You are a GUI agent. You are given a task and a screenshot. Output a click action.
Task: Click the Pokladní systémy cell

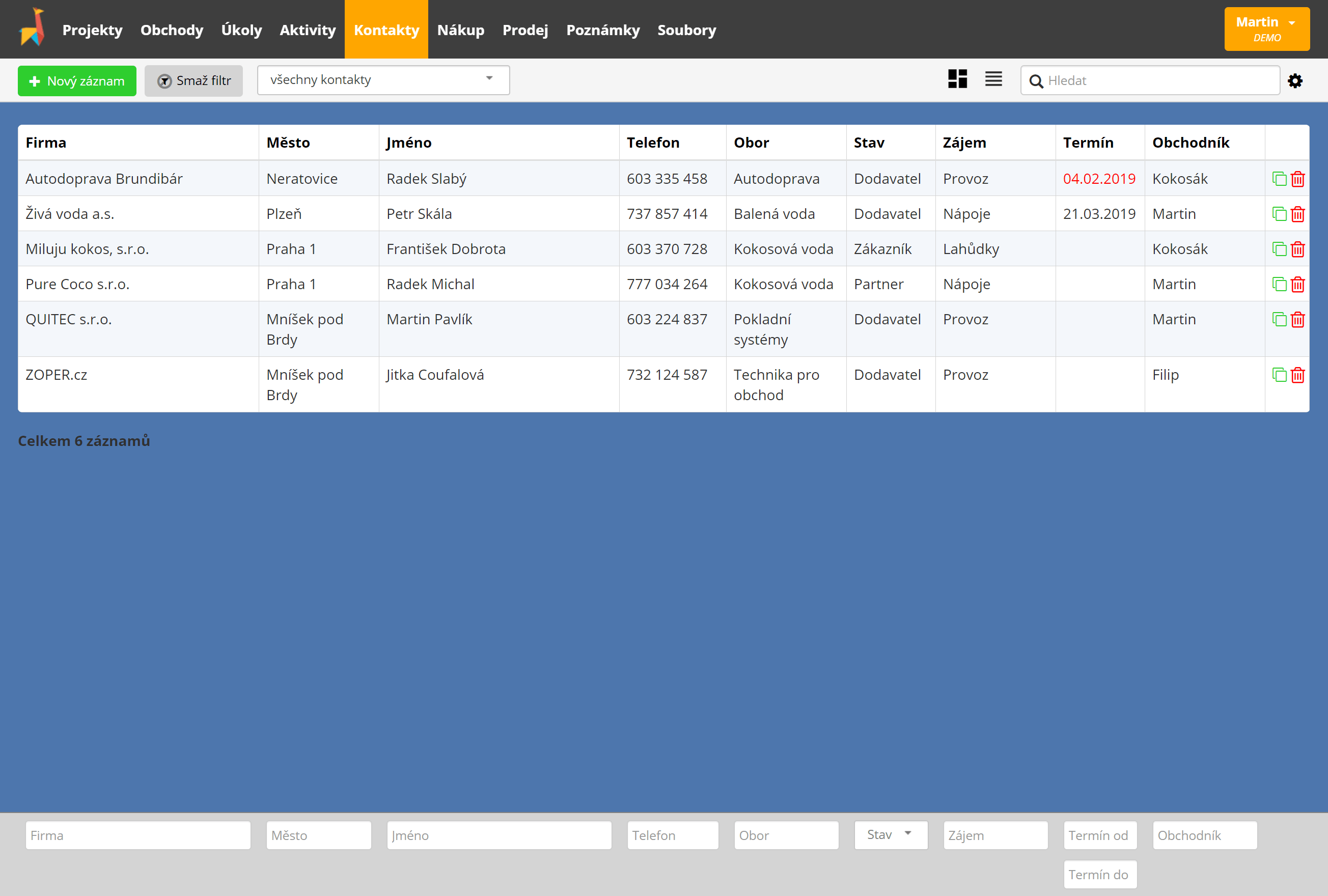[786, 329]
